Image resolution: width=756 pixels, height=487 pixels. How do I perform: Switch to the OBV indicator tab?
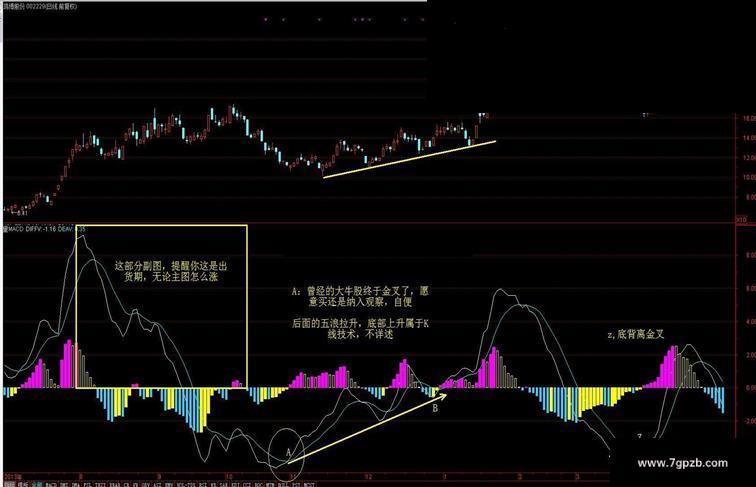(x=145, y=484)
